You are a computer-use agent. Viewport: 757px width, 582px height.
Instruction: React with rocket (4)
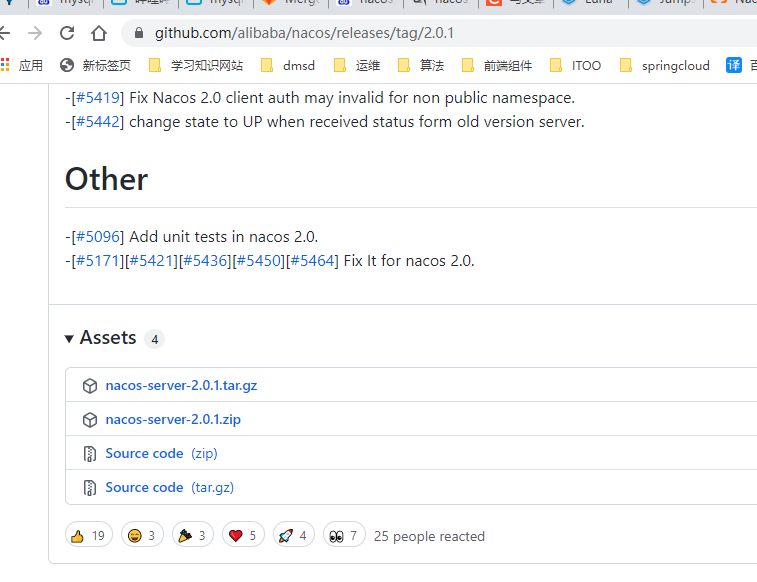tap(294, 535)
